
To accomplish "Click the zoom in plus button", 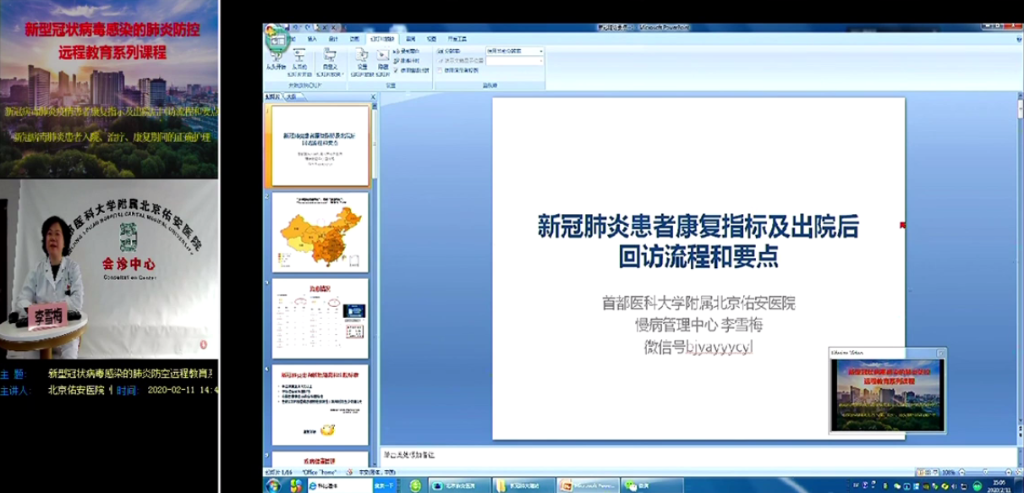I will [1008, 472].
